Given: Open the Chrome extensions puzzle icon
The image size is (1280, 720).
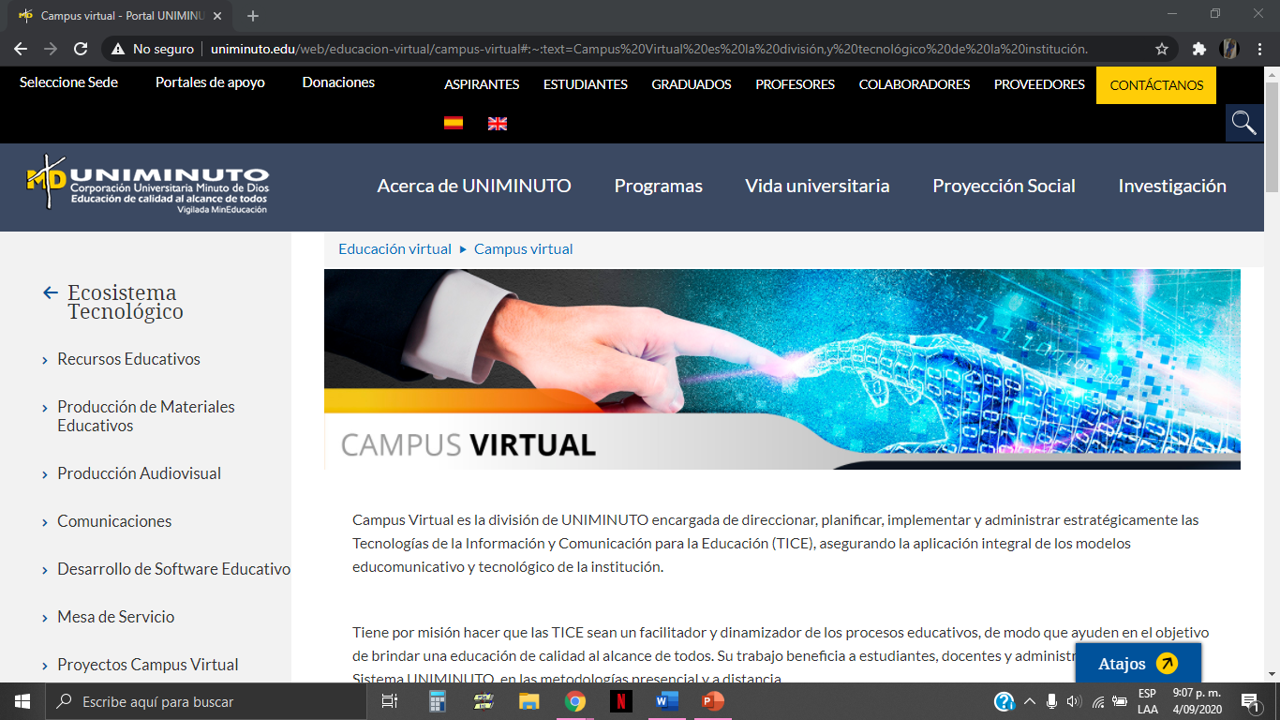Looking at the screenshot, I should 1199,48.
